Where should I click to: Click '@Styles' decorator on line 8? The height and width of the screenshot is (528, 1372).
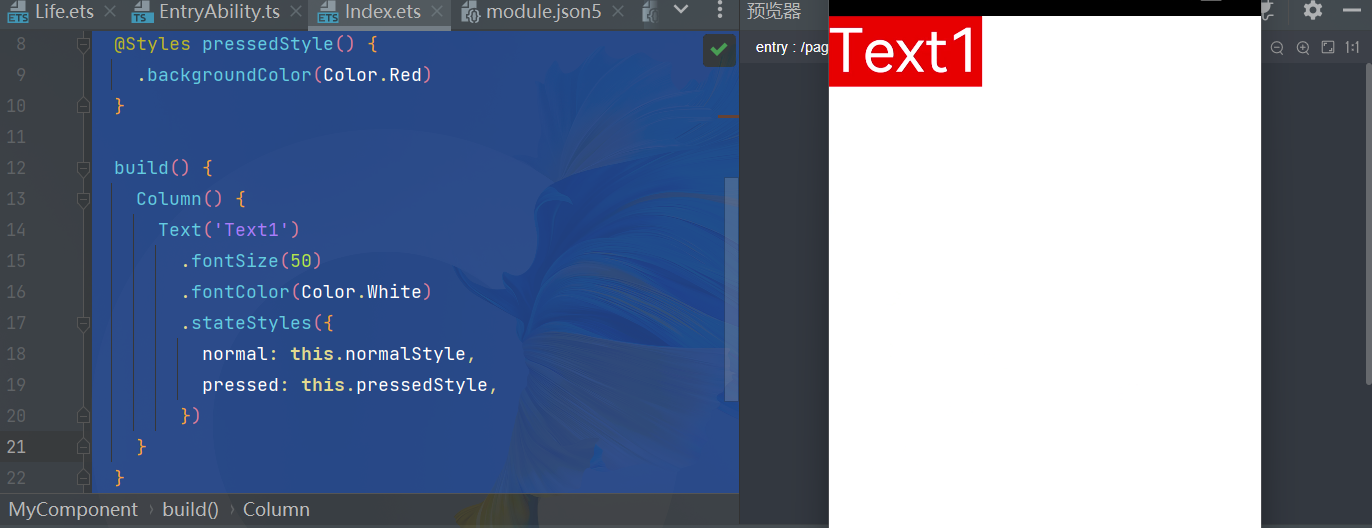pos(152,44)
